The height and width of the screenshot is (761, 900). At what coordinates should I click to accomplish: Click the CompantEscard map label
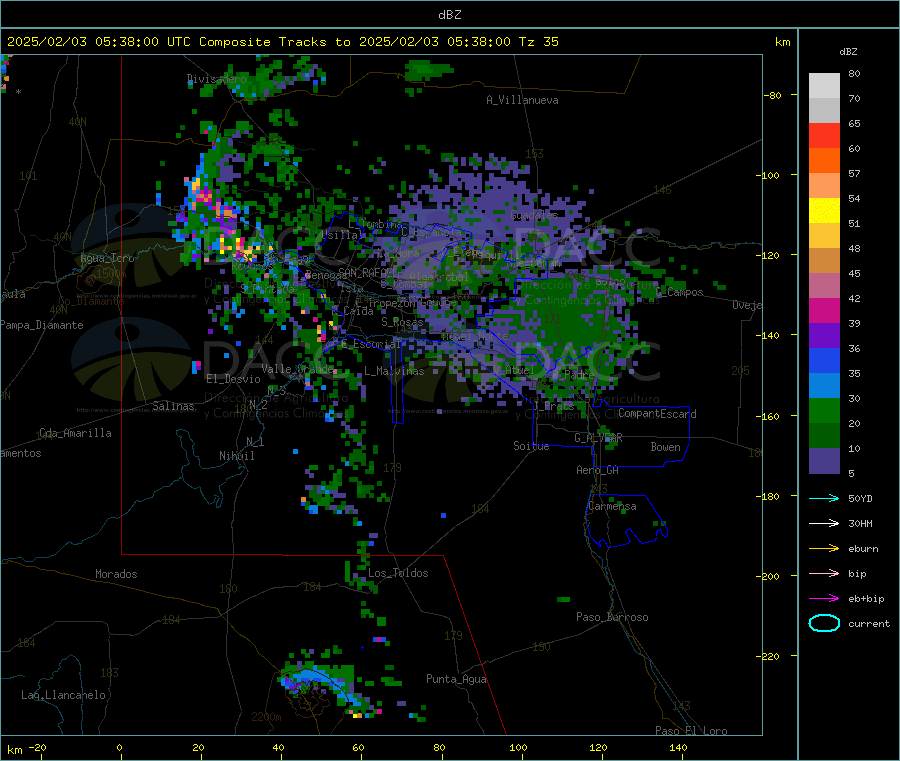tap(657, 414)
